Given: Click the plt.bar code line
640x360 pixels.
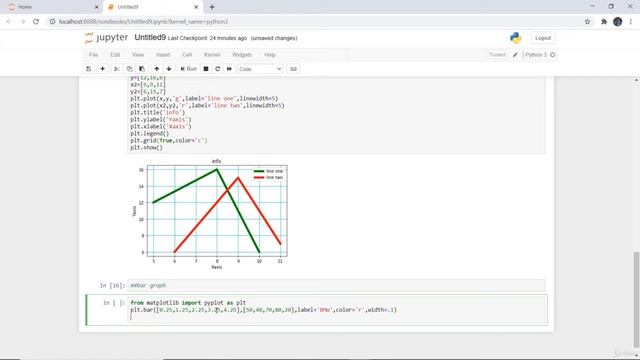Looking at the screenshot, I should tap(264, 310).
